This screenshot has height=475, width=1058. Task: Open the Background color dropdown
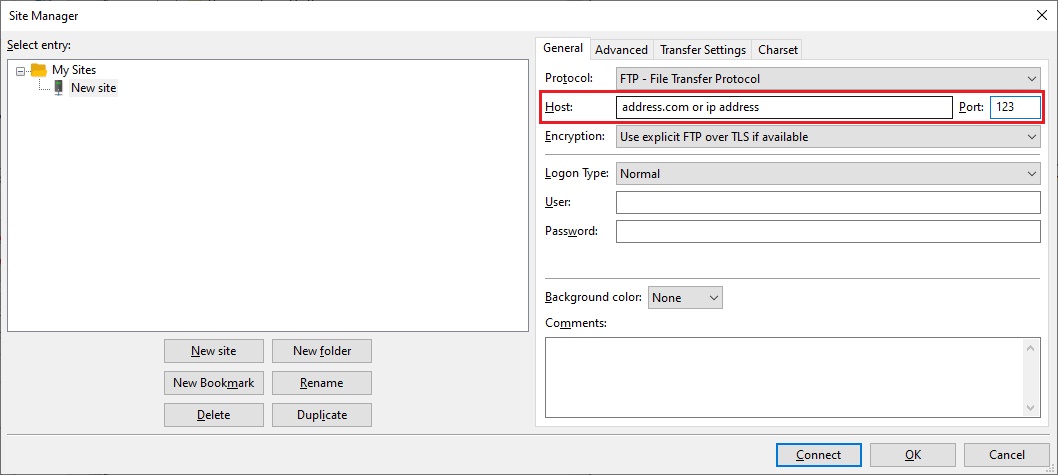tap(685, 298)
